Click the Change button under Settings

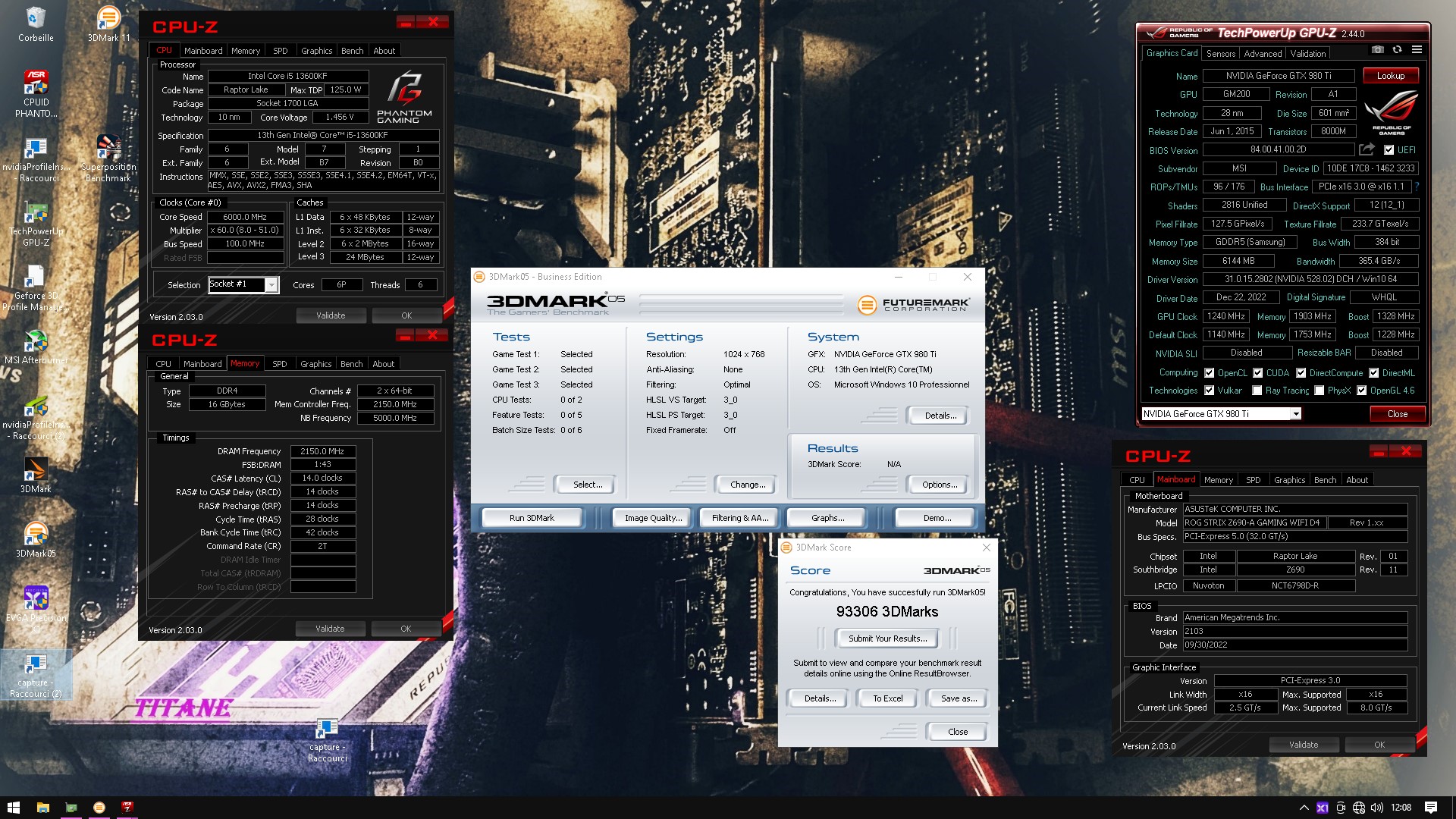click(748, 485)
